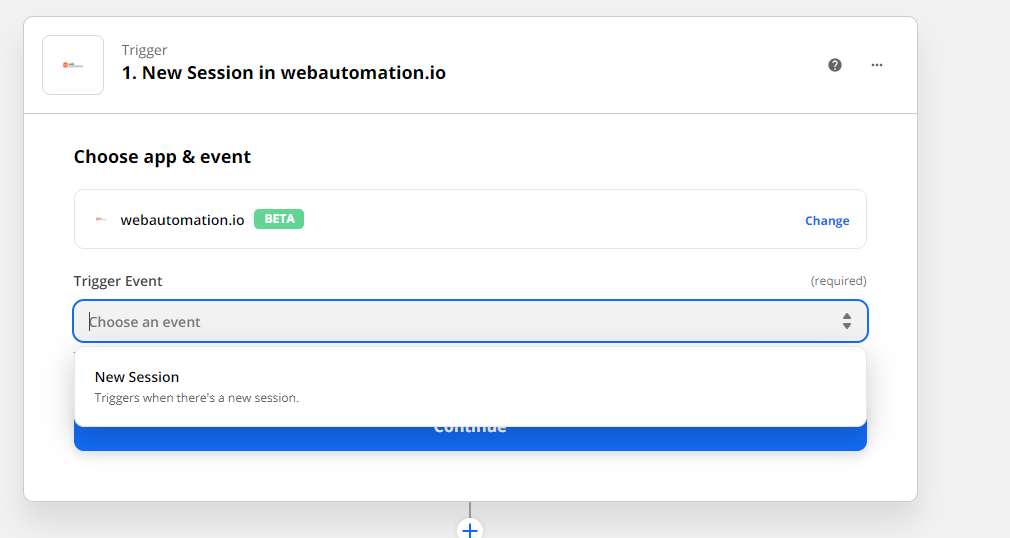Select the New Session event option

click(470, 387)
